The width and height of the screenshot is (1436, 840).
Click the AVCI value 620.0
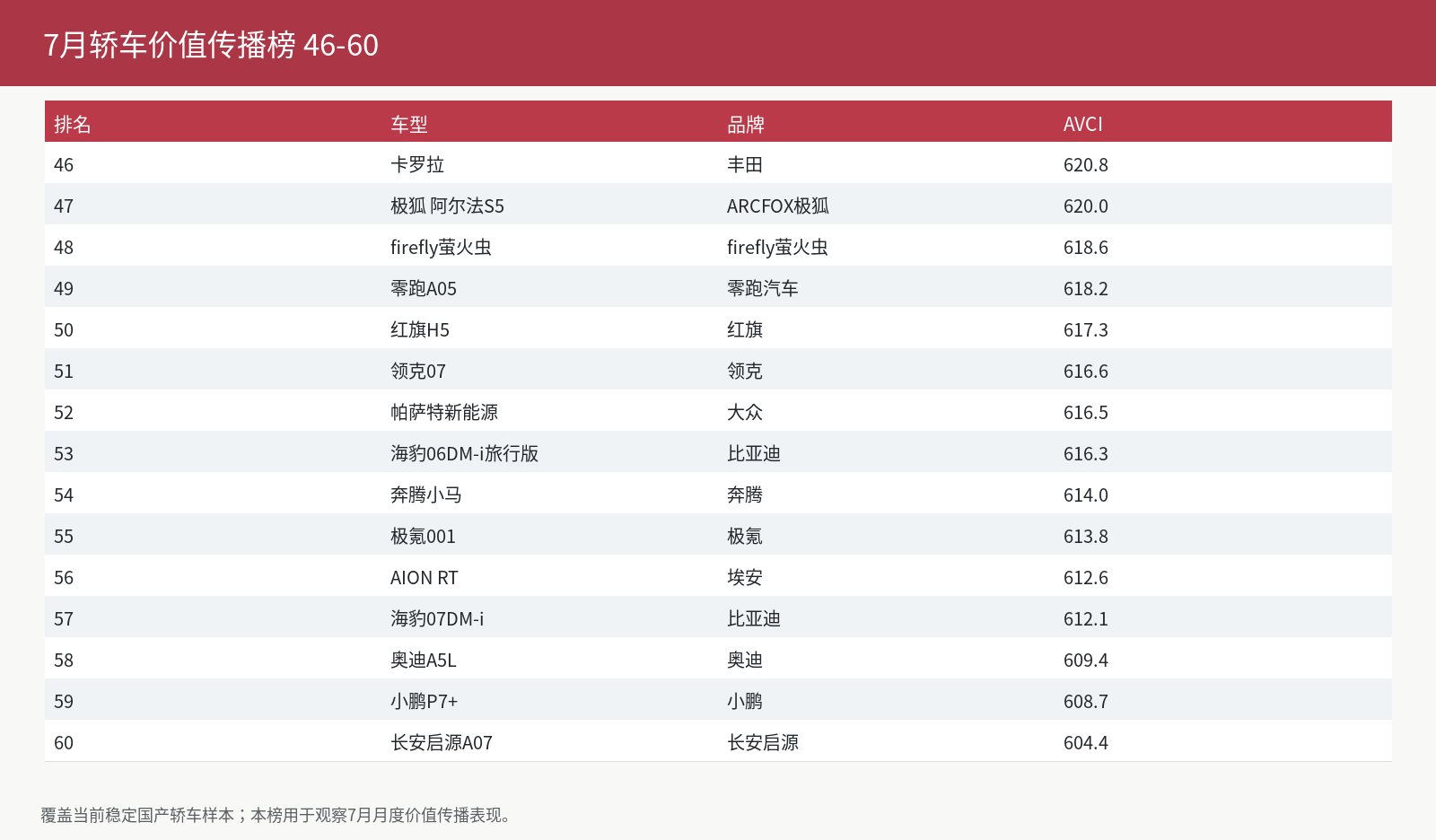coord(1086,206)
